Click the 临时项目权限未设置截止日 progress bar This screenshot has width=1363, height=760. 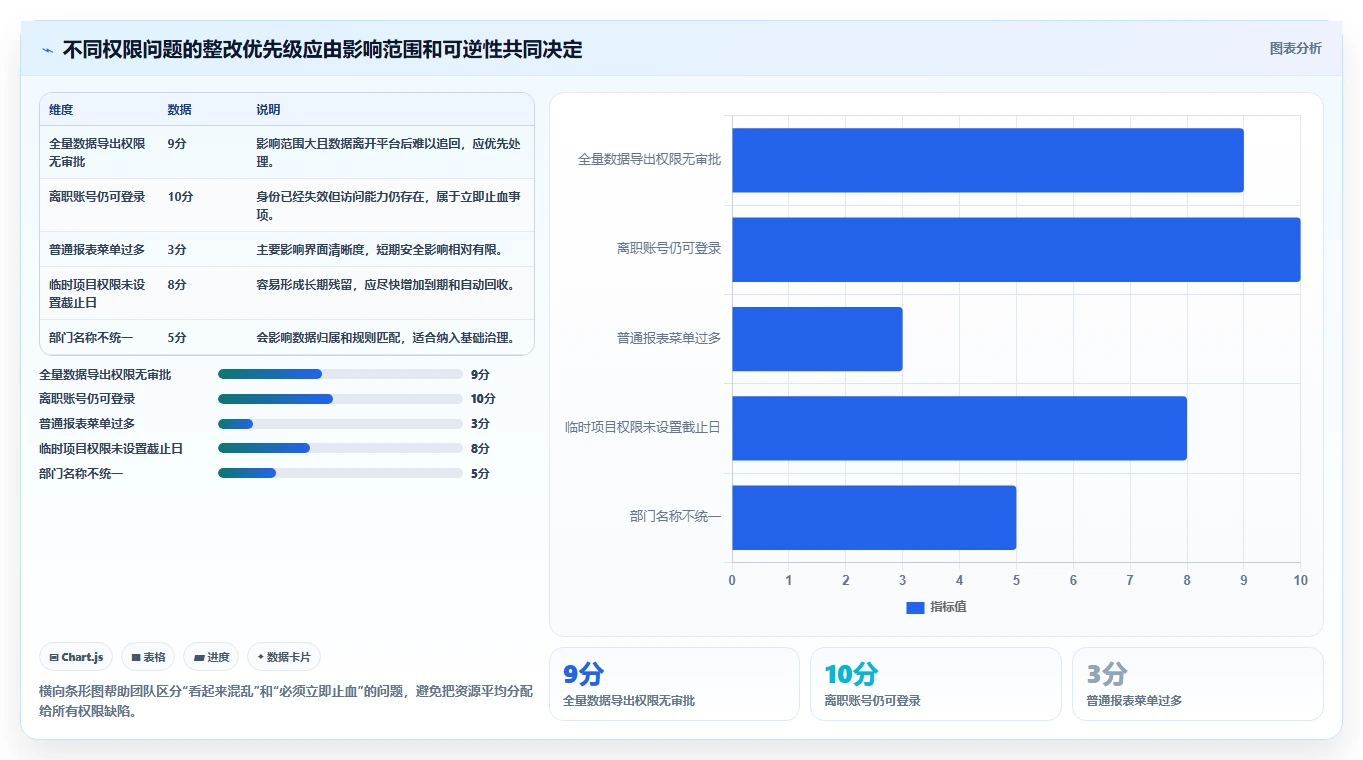click(x=340, y=449)
